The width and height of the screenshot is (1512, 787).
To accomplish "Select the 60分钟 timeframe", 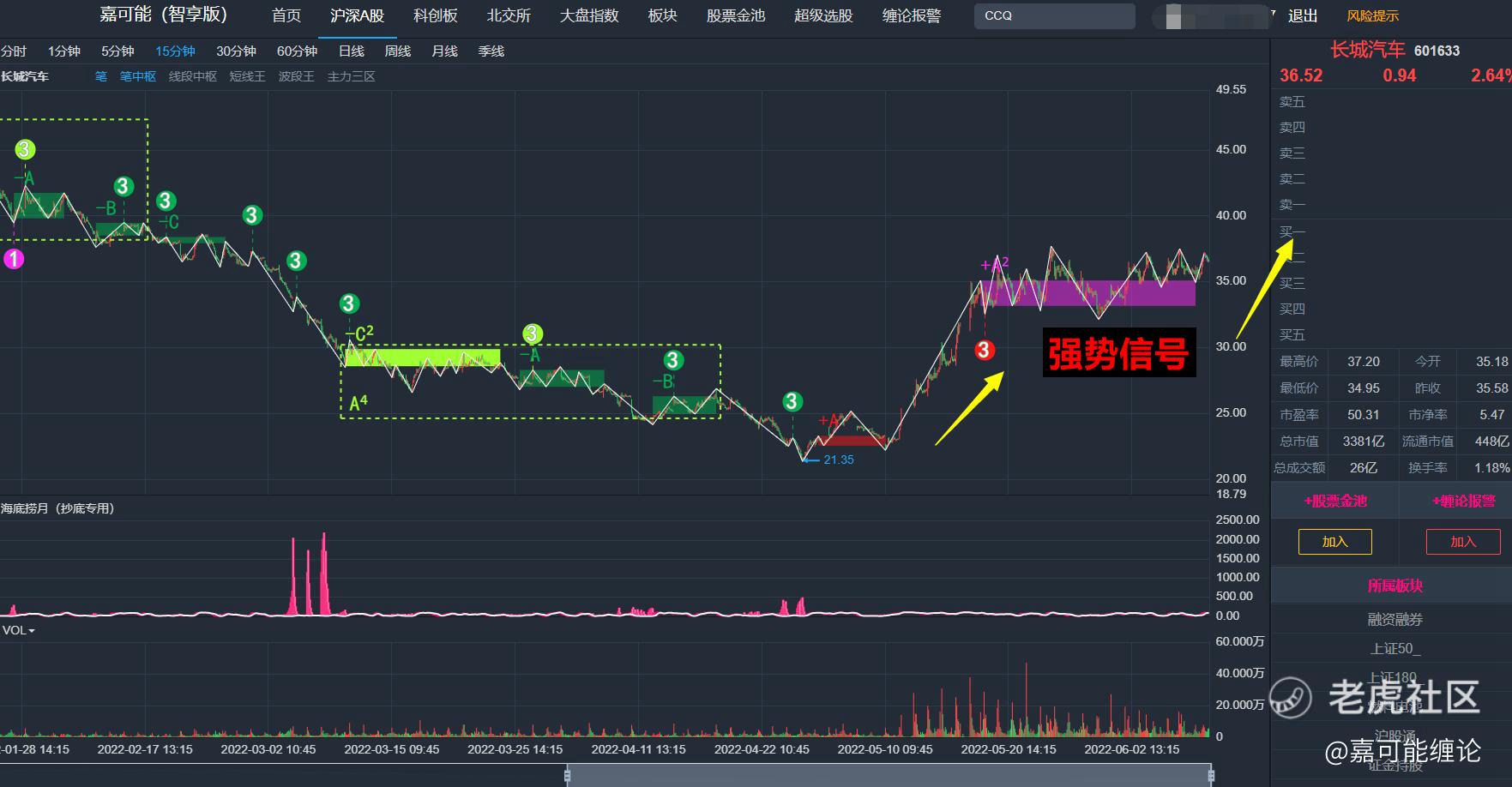I will [297, 51].
